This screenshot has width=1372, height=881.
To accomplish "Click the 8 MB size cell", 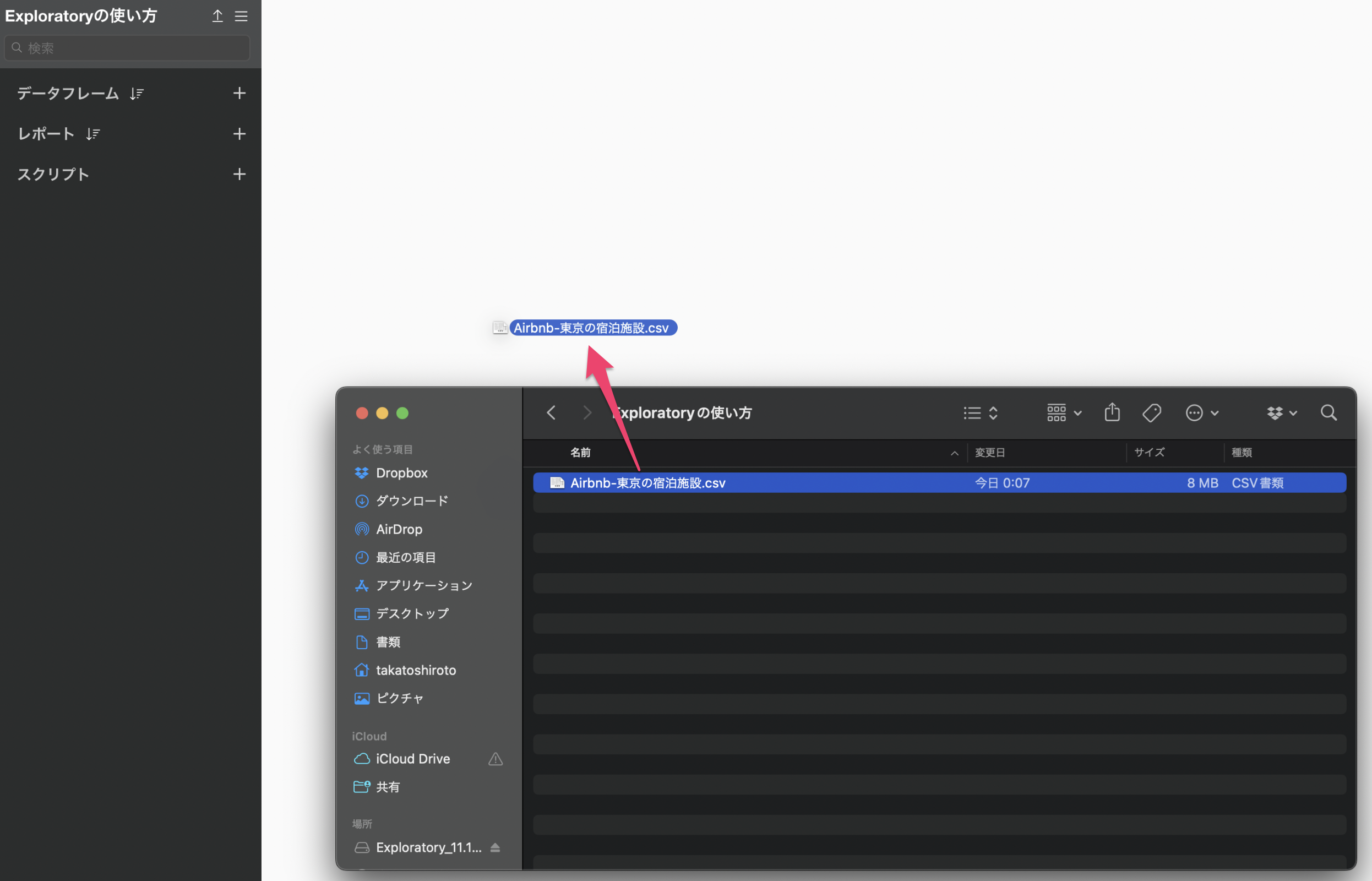I will click(x=1202, y=483).
